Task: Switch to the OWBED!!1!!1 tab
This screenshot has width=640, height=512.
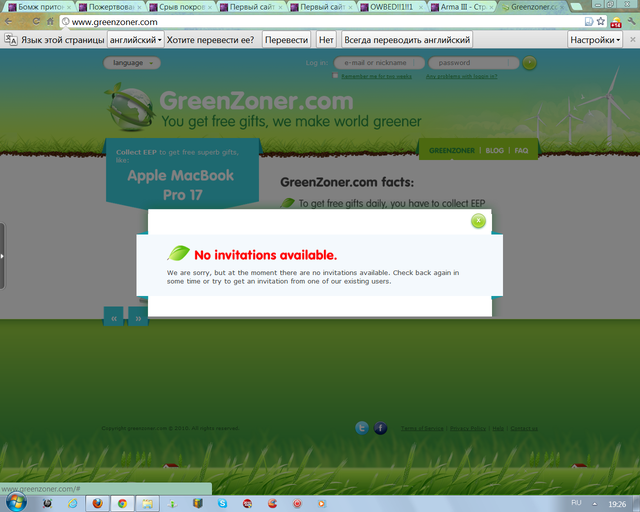Action: tap(389, 7)
